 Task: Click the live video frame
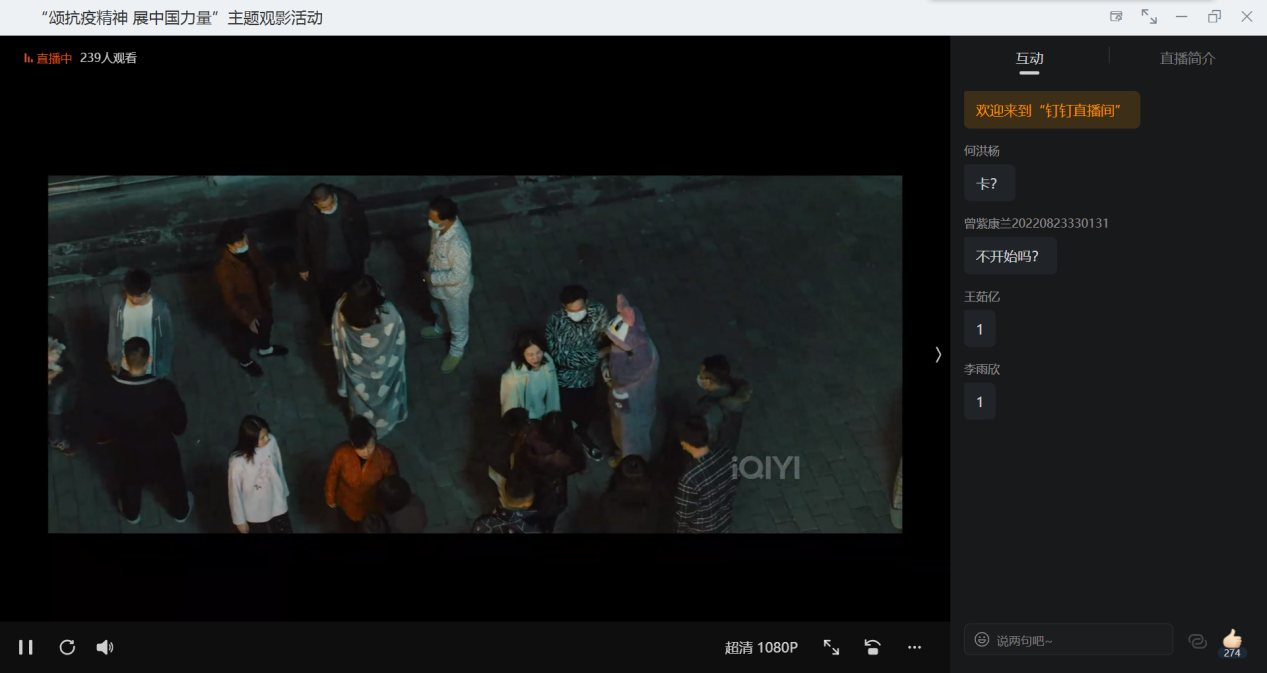[x=475, y=354]
